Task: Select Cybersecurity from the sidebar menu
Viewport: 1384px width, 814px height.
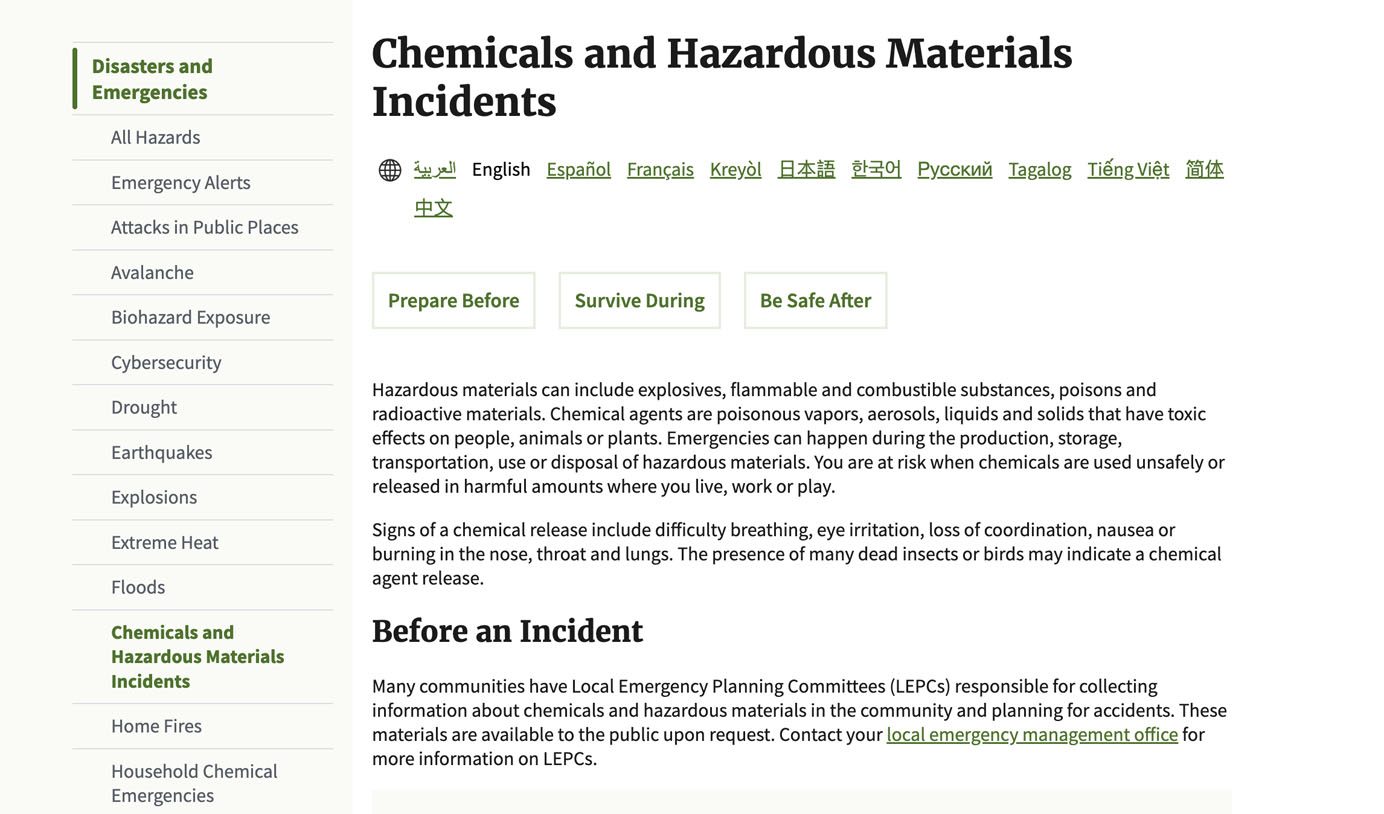Action: point(166,362)
